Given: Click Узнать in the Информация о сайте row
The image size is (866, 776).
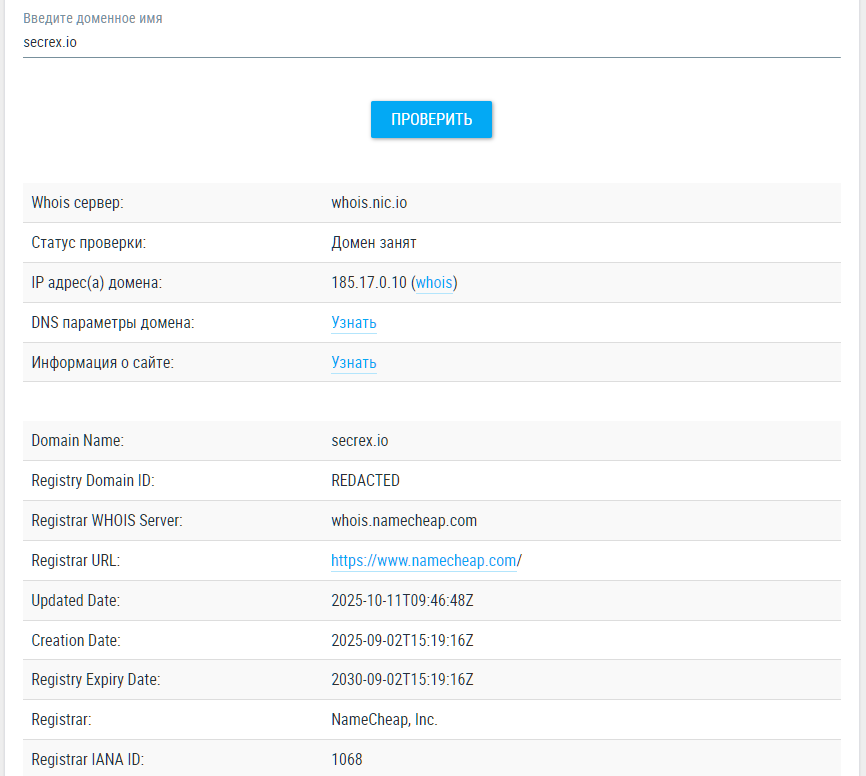Looking at the screenshot, I should tap(354, 363).
